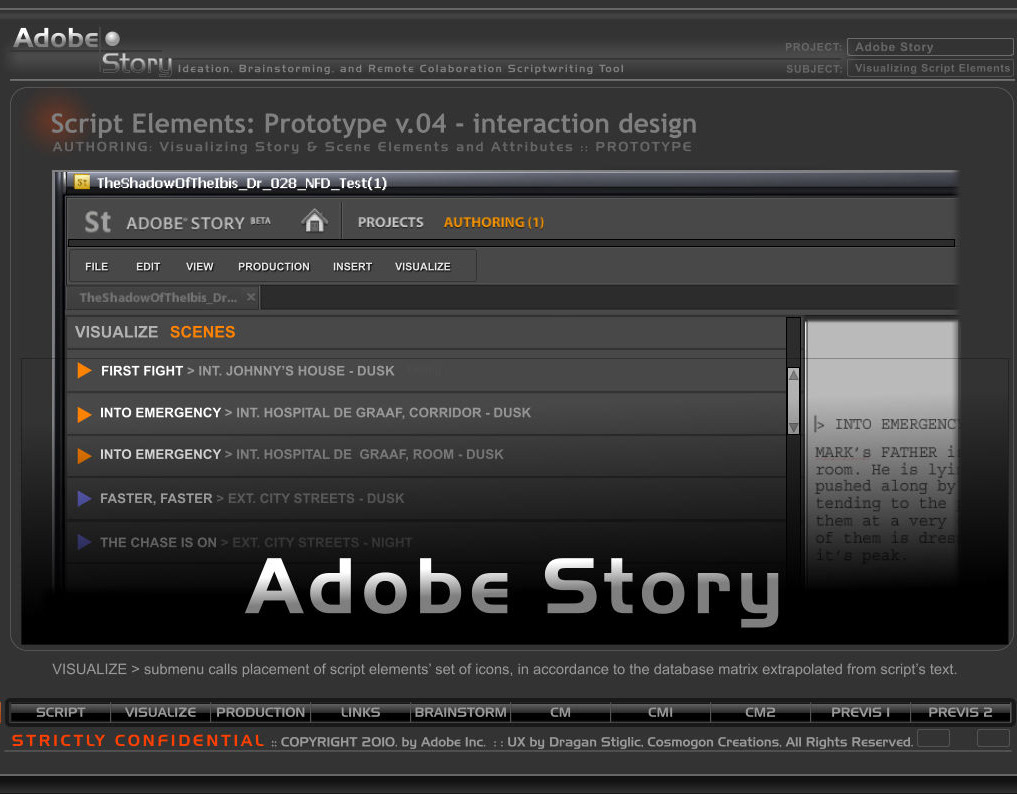Screen dimensions: 1017x794
Task: Open the INSERT menu
Action: tap(352, 267)
